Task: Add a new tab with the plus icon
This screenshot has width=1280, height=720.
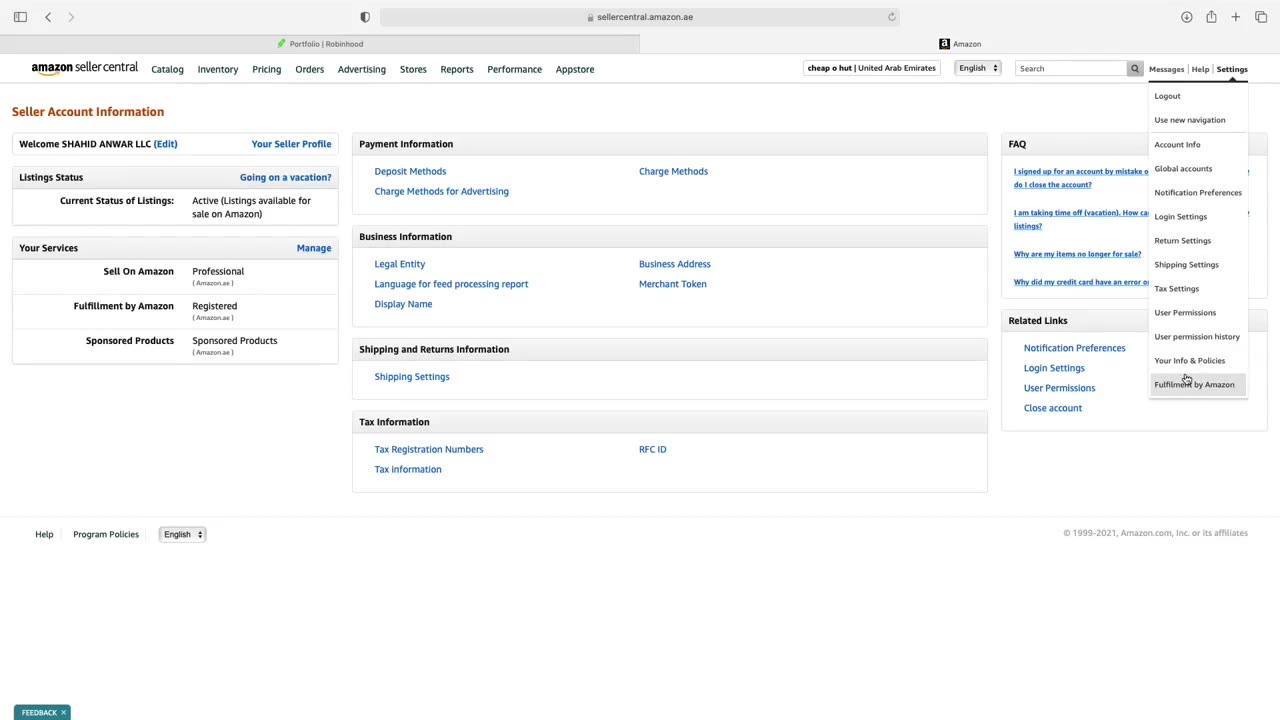Action: pos(1236,17)
